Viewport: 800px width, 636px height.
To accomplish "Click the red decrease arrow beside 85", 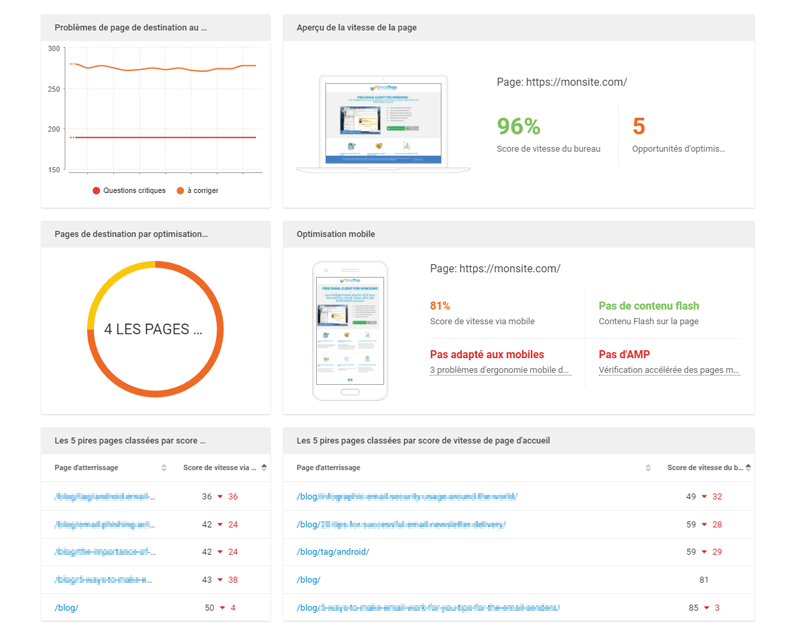I will tap(704, 608).
